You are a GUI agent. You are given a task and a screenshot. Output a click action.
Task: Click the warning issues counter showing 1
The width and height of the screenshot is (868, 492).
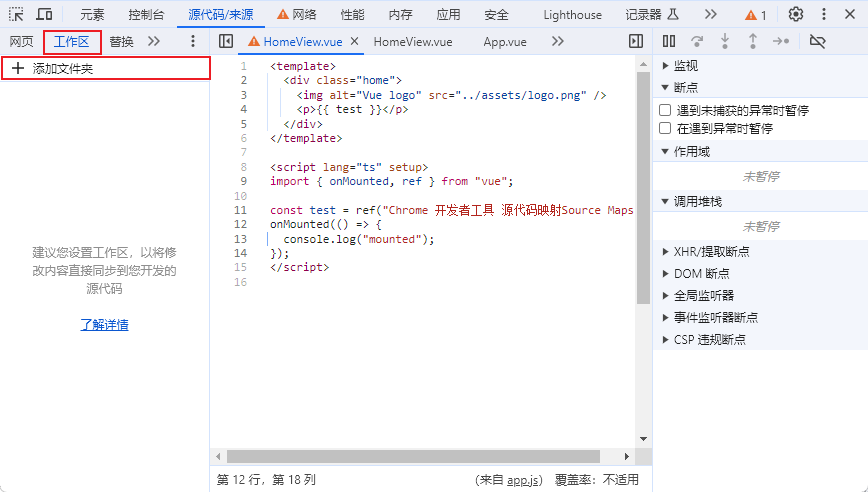click(756, 15)
